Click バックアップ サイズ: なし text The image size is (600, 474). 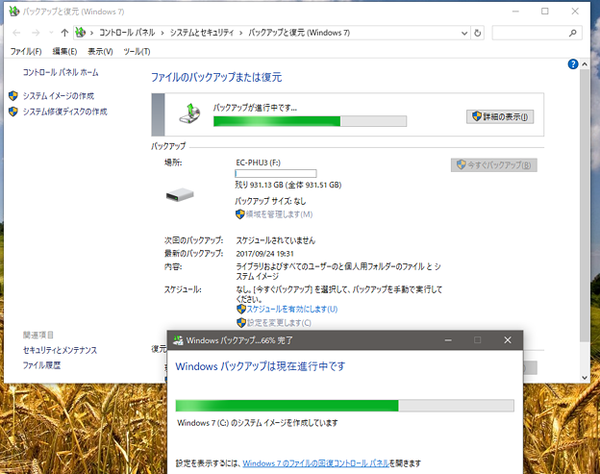click(271, 201)
